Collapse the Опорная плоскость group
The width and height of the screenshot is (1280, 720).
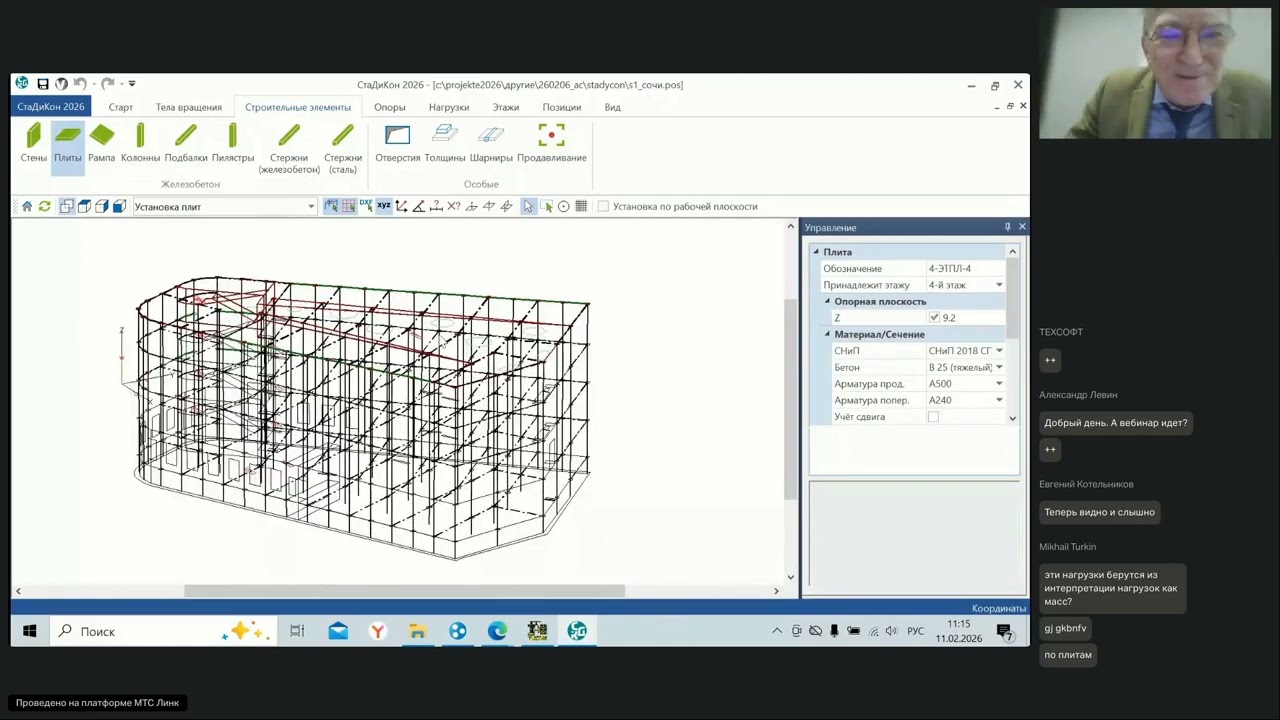click(x=827, y=301)
